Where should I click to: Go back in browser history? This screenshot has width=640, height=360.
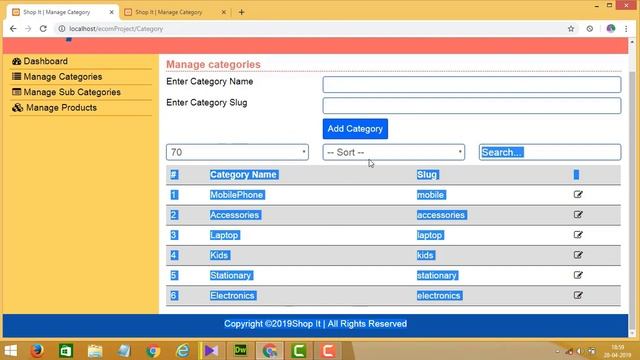(x=13, y=29)
